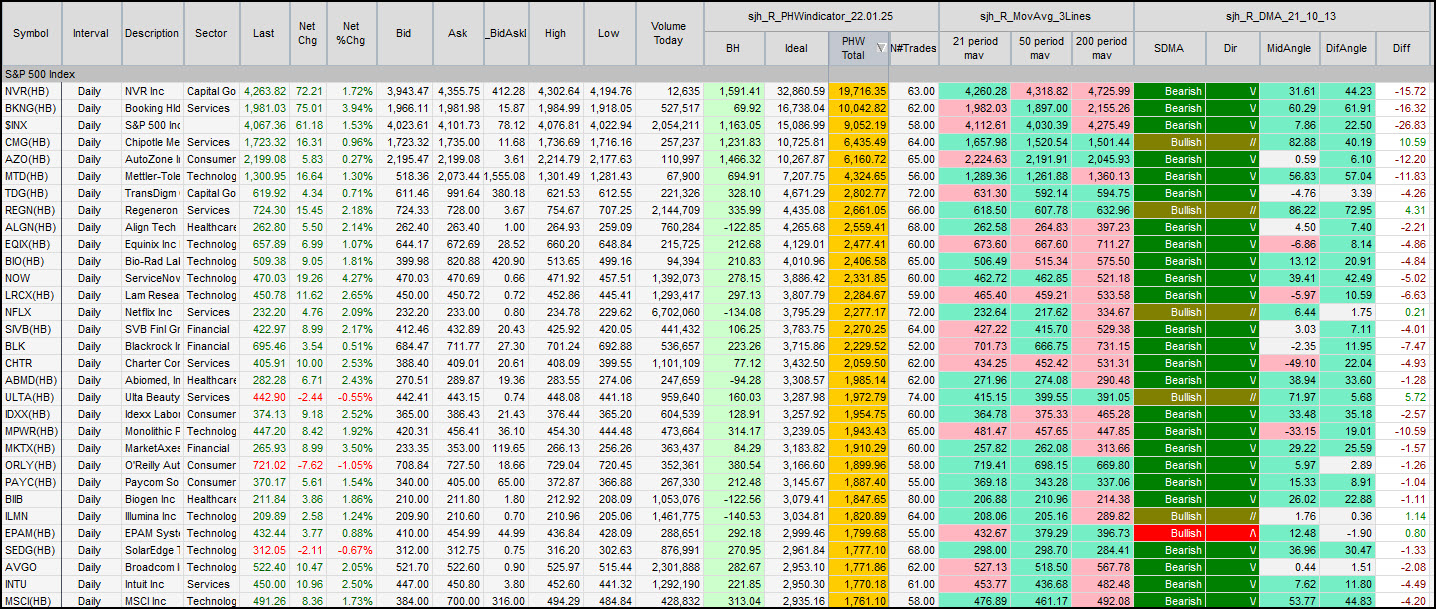Viewport: 1436px width, 609px height.
Task: Click the Illumina Inc description cell
Action: coord(152,516)
